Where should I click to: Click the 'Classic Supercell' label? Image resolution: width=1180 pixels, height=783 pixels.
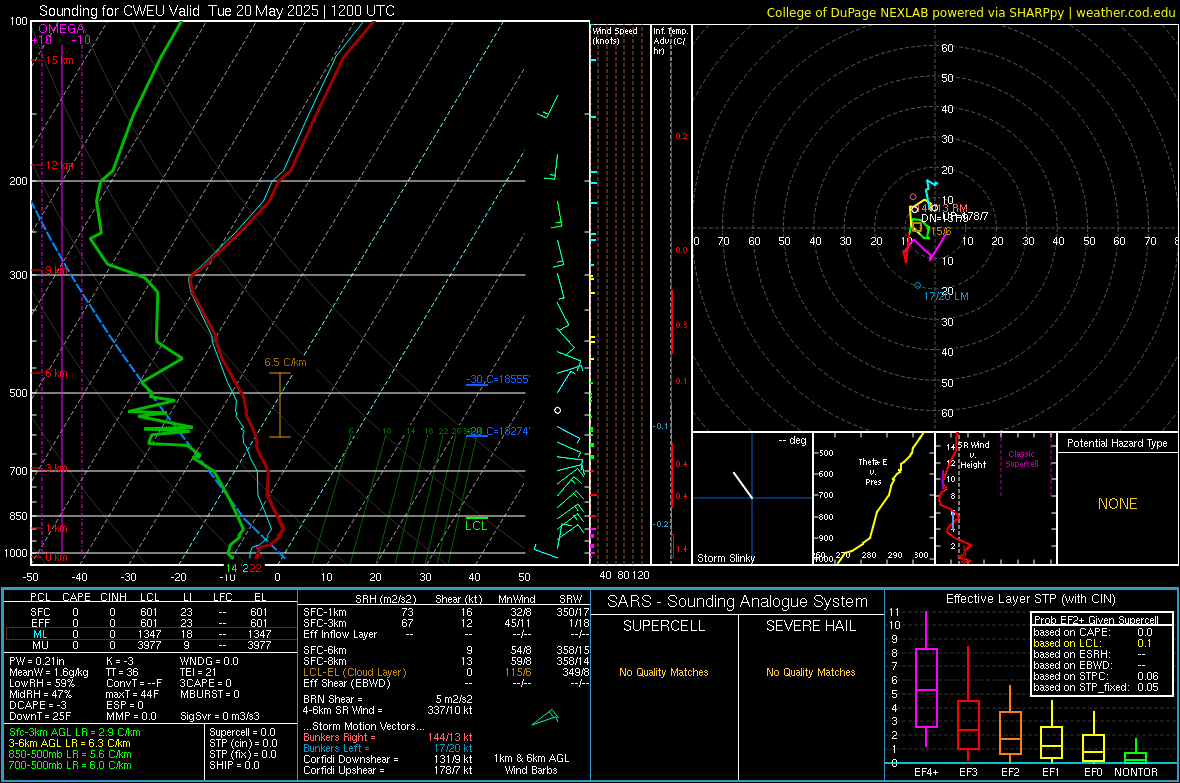point(1022,459)
